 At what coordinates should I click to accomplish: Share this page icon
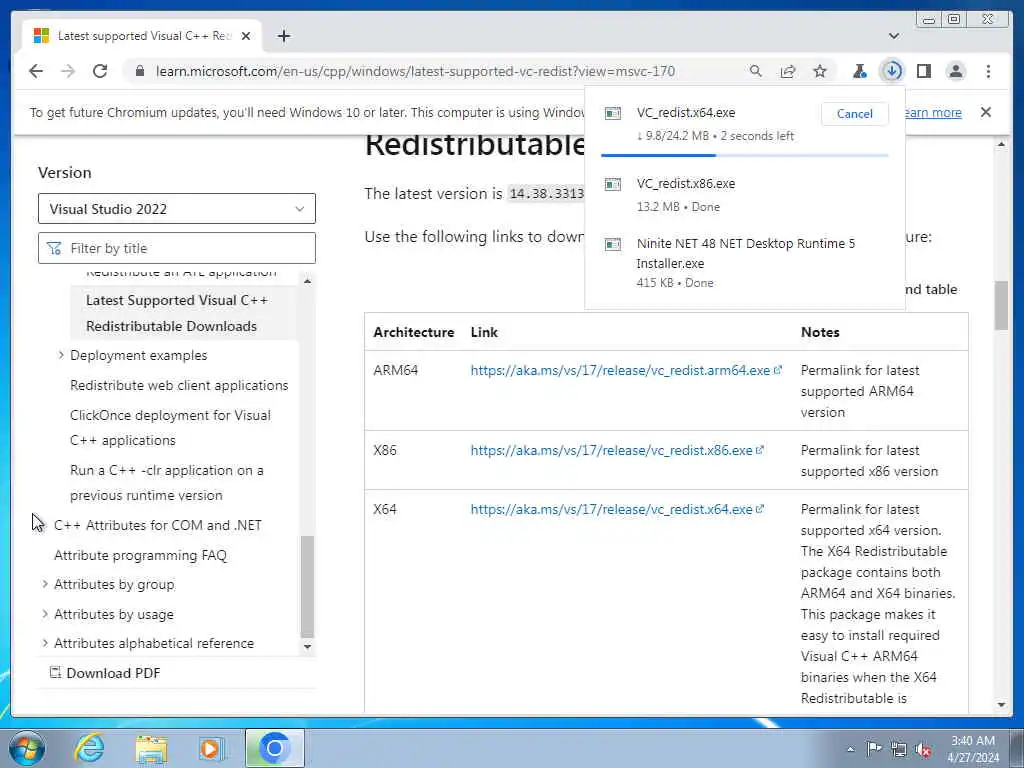tap(788, 71)
